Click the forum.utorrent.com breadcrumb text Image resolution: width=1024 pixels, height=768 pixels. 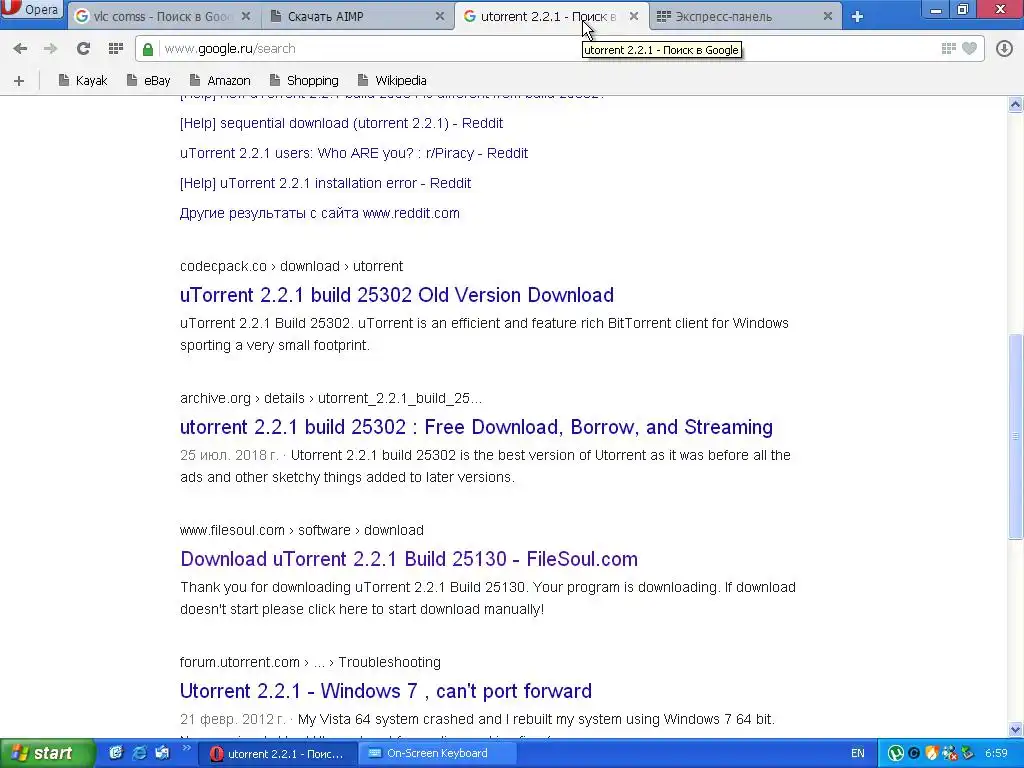(x=310, y=662)
